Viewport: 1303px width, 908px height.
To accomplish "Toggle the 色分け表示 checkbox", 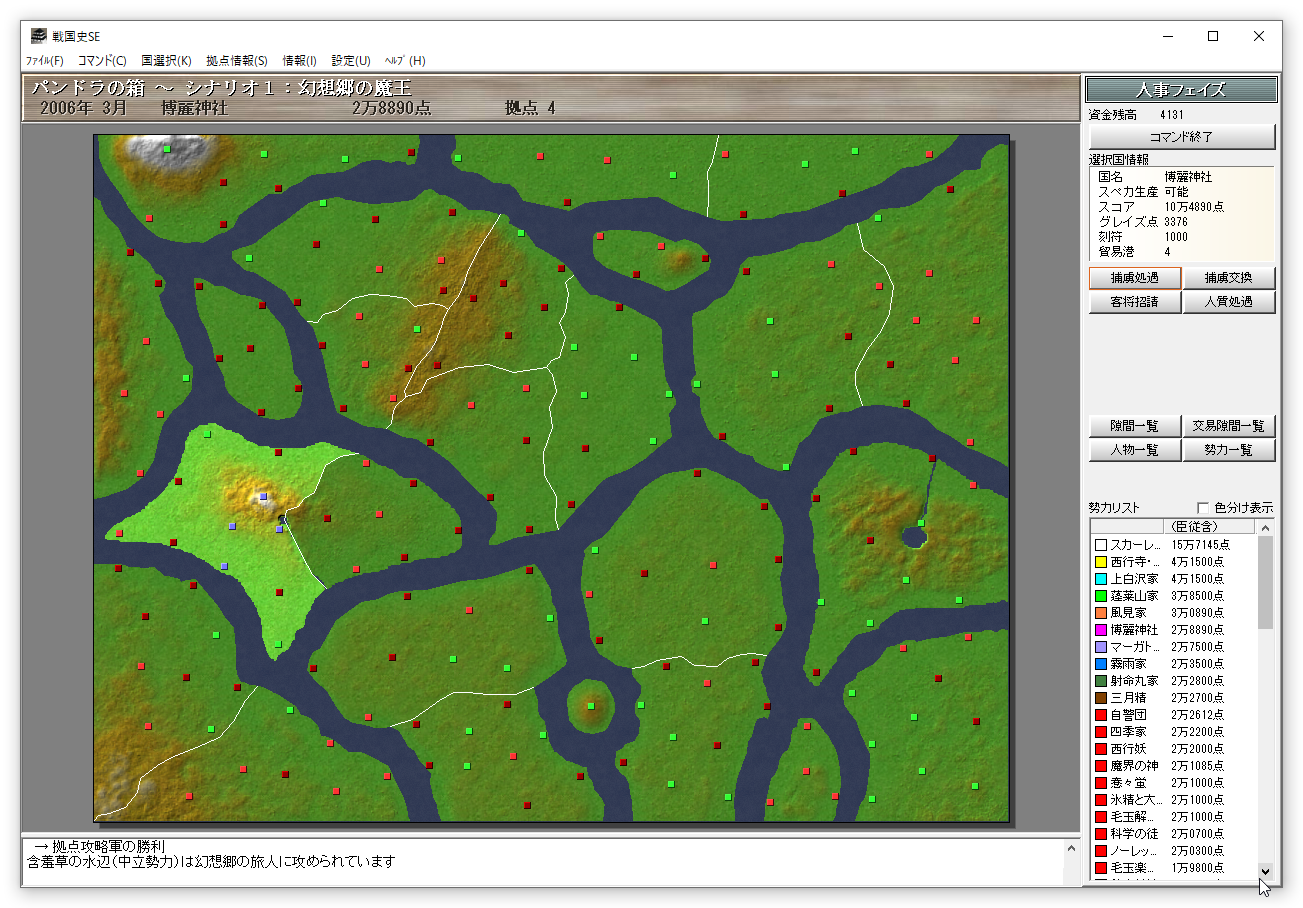I will coord(1203,508).
